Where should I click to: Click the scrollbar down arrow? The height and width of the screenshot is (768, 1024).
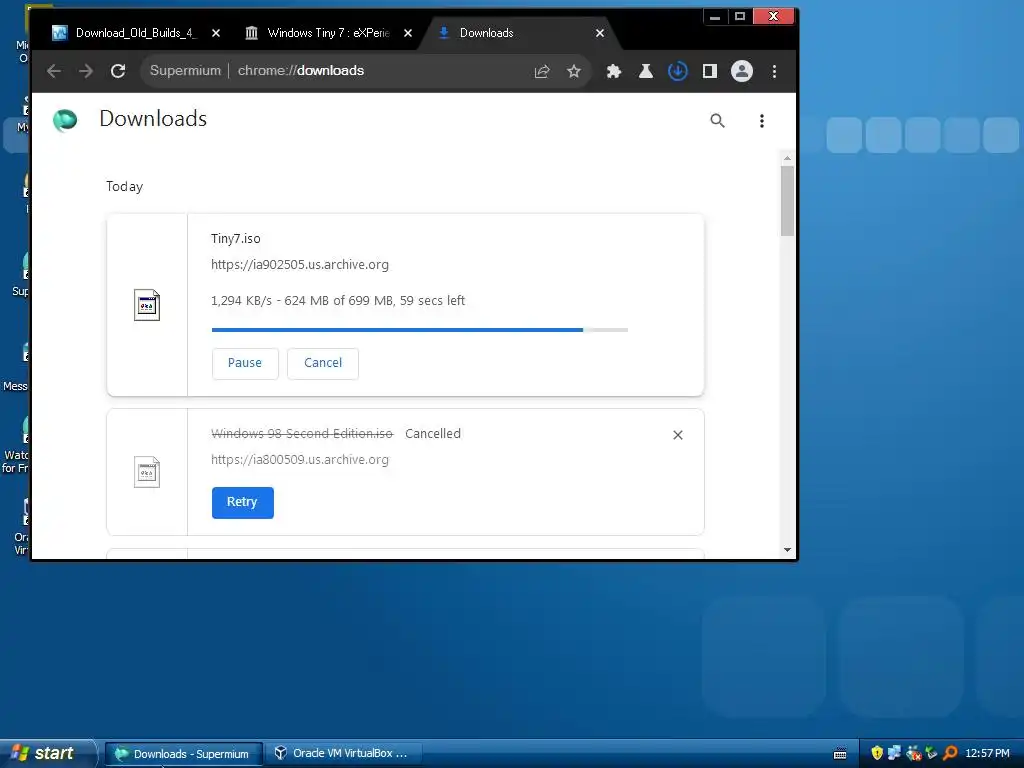(x=788, y=550)
